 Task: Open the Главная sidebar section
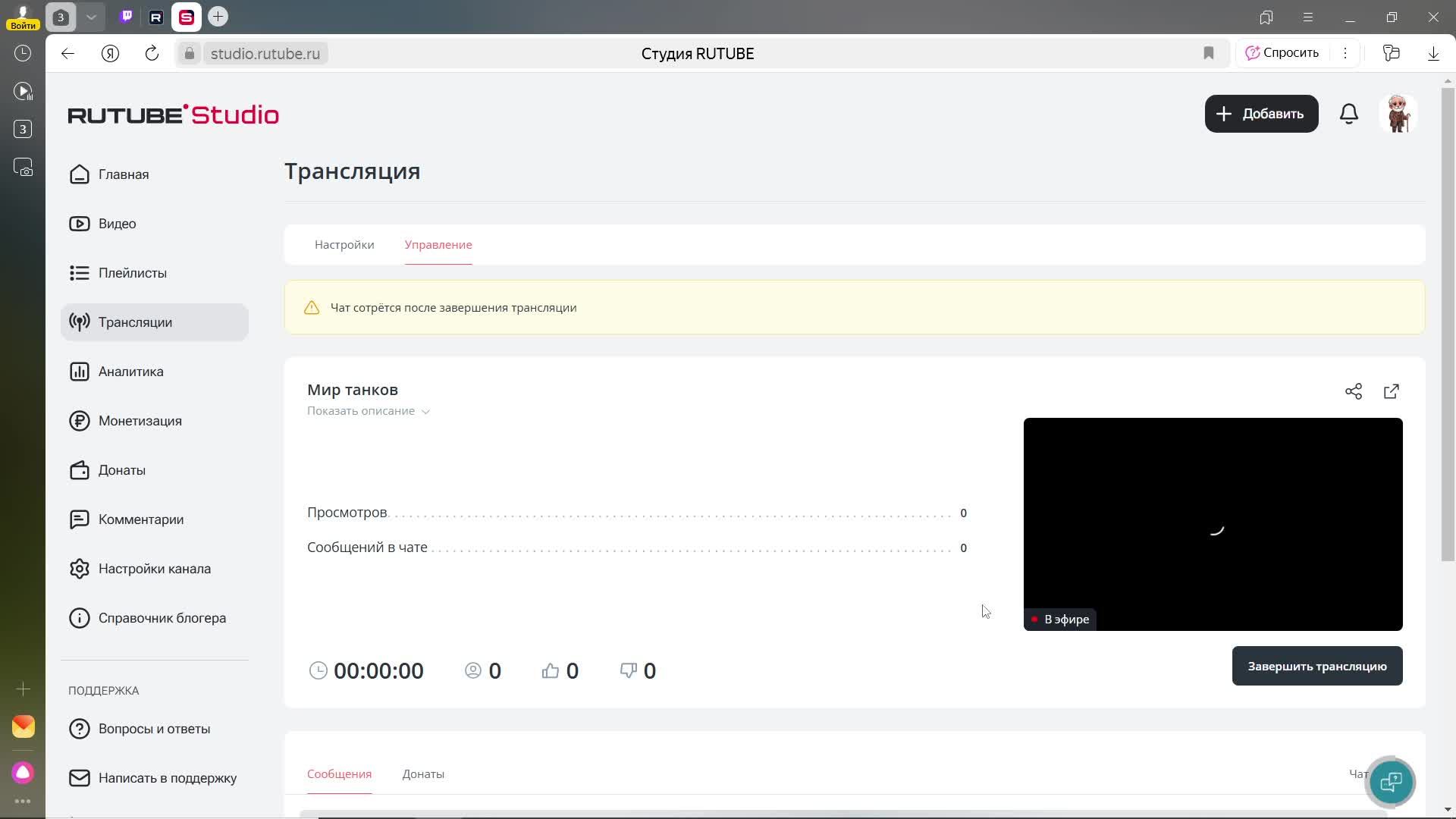(154, 174)
